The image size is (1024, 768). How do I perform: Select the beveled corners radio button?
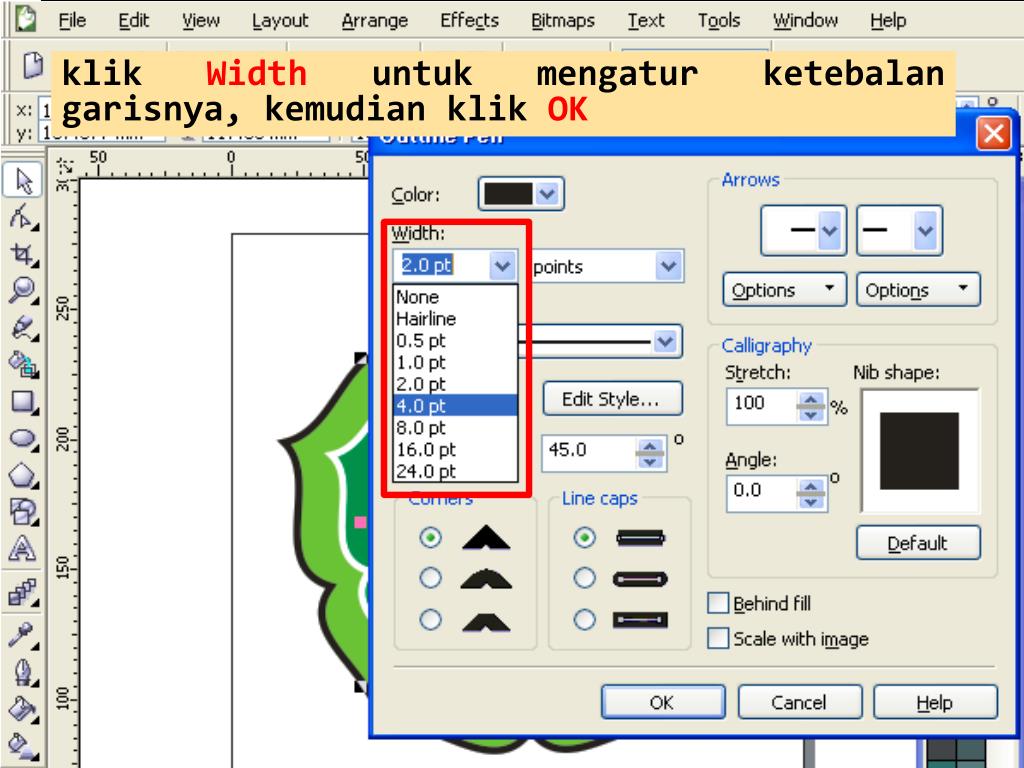430,619
